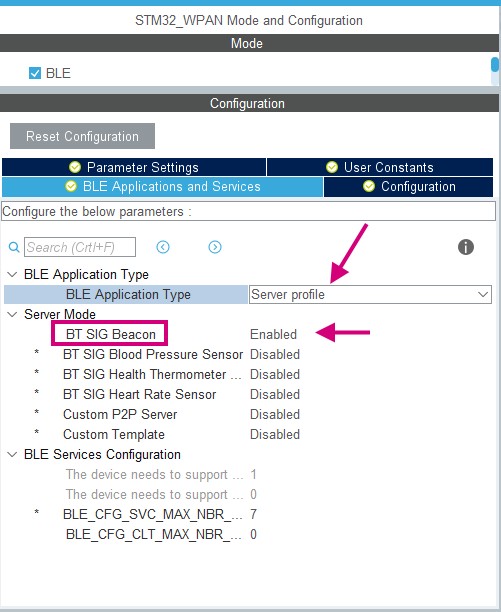Toggle Custom P2P Server Disabled value
Viewport: 501px width, 612px height.
click(x=275, y=415)
